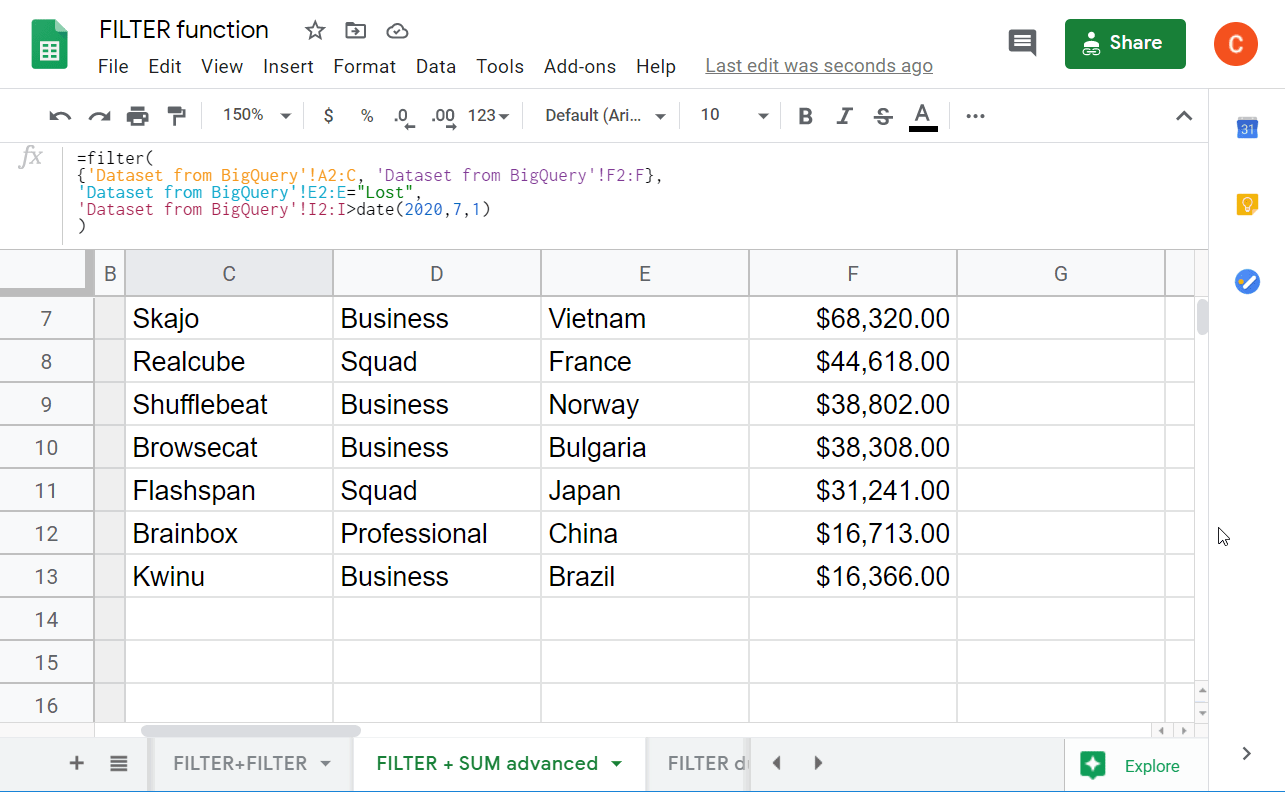
Task: Open Google Keep in the sidebar
Action: [x=1246, y=204]
